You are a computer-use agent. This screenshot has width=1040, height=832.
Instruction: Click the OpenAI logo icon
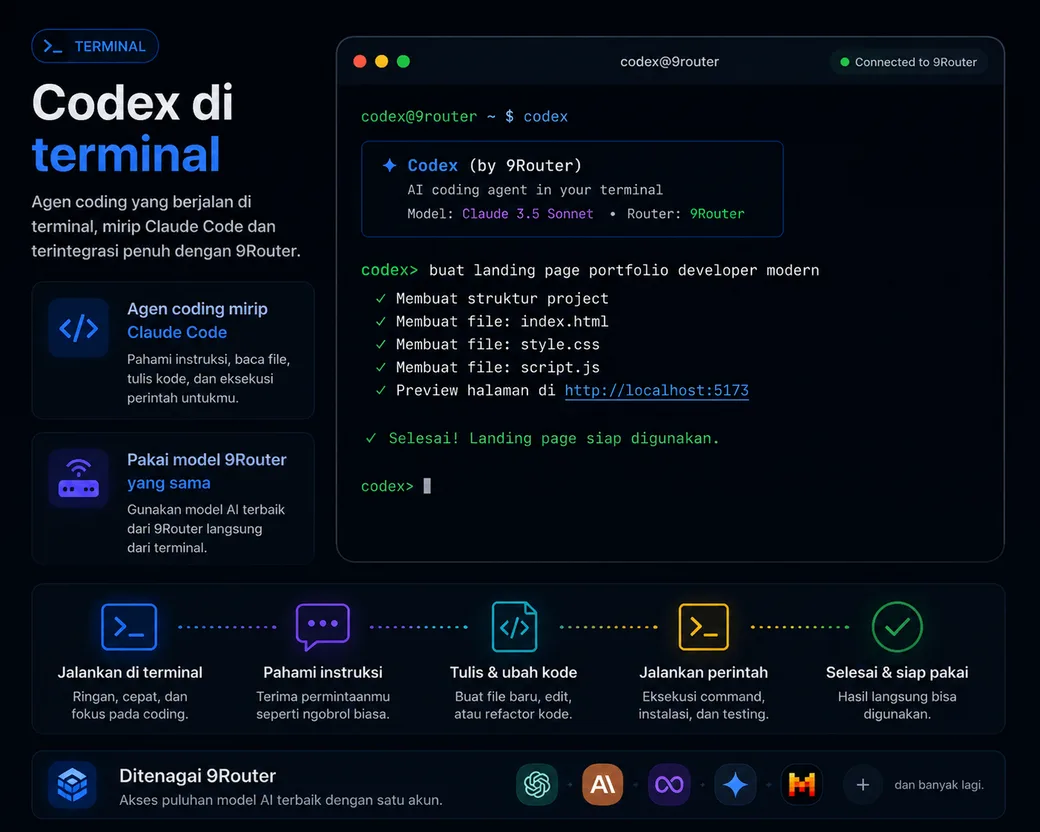pos(537,785)
